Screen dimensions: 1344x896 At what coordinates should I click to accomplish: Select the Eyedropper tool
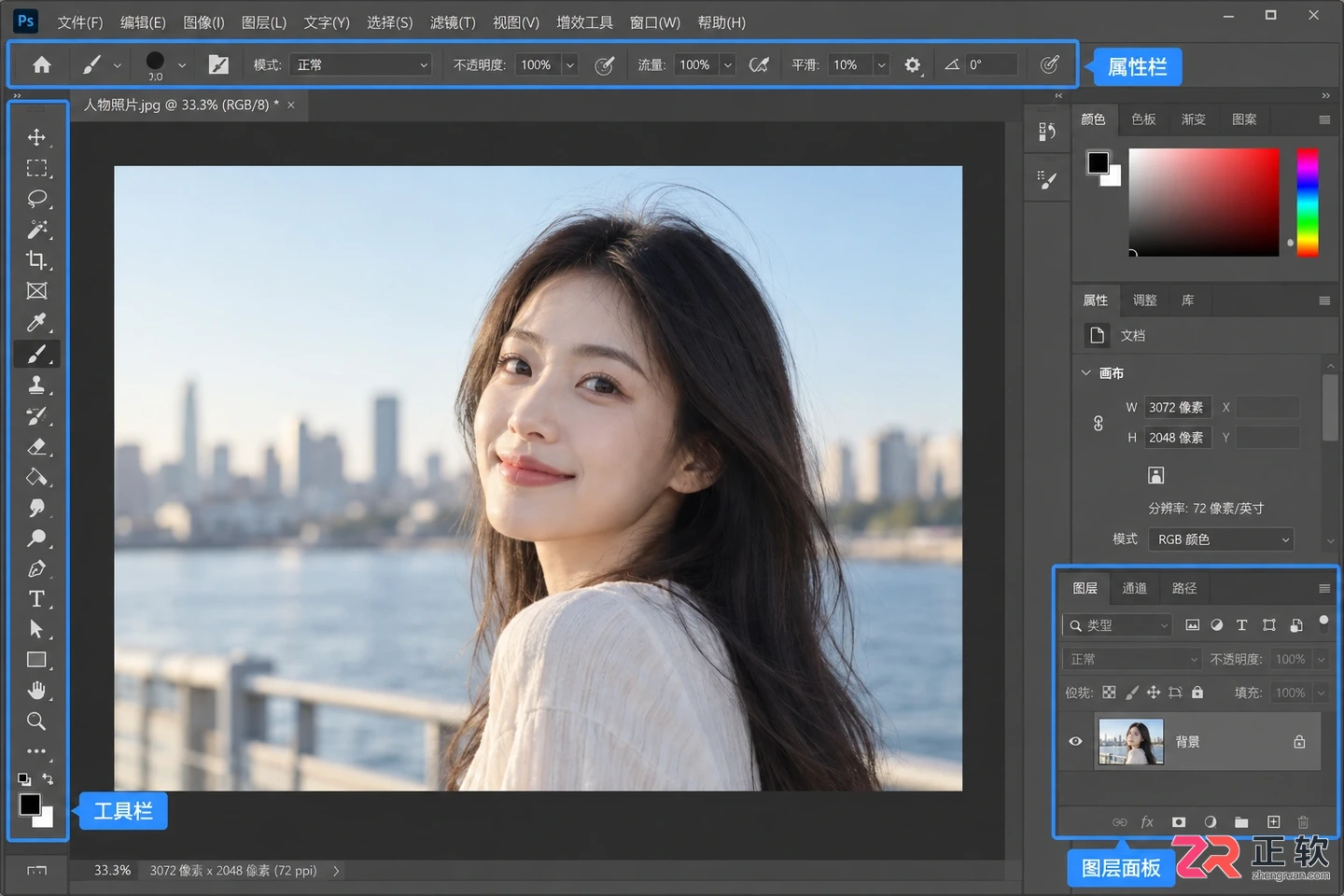click(36, 323)
